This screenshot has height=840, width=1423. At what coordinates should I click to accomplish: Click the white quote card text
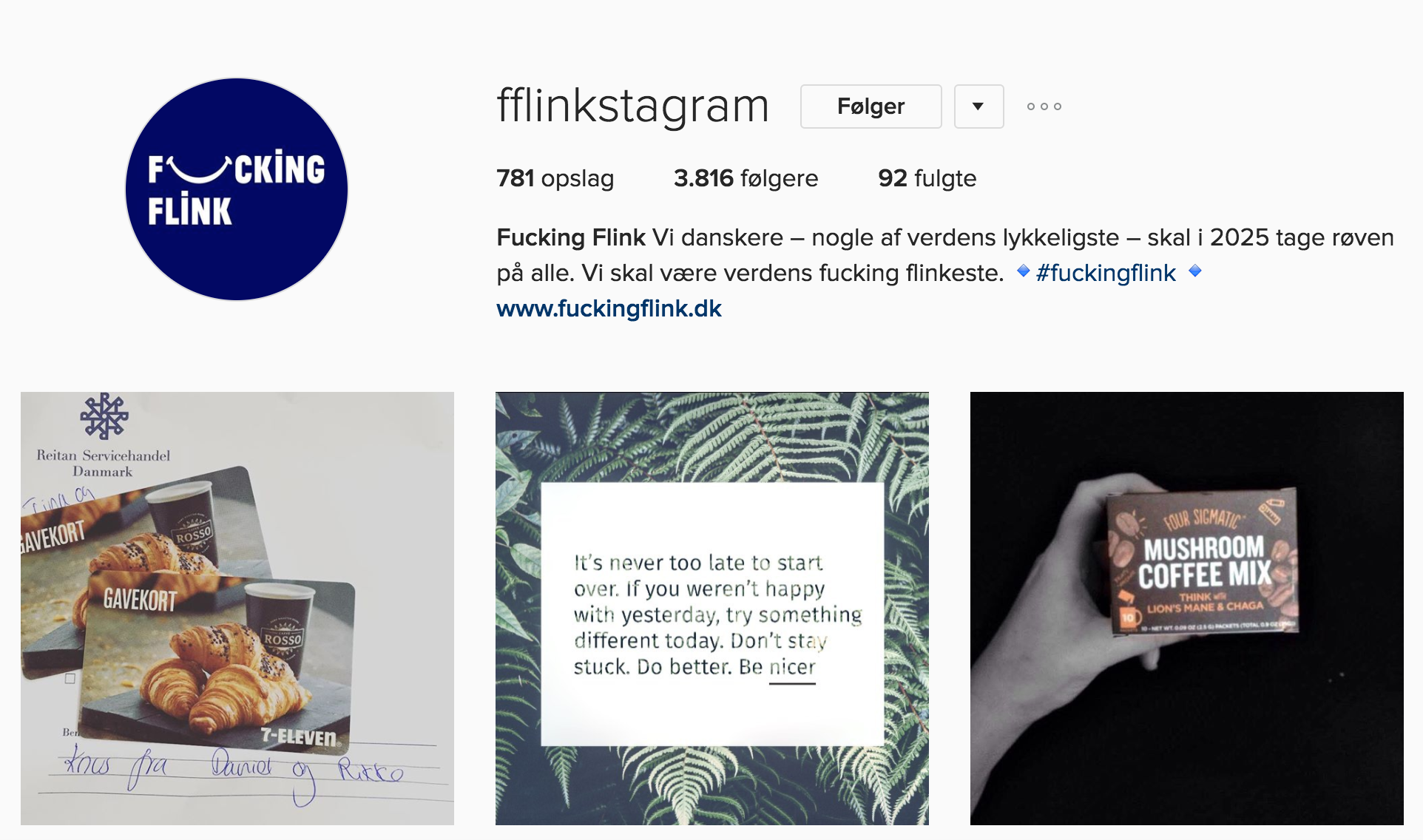[717, 615]
